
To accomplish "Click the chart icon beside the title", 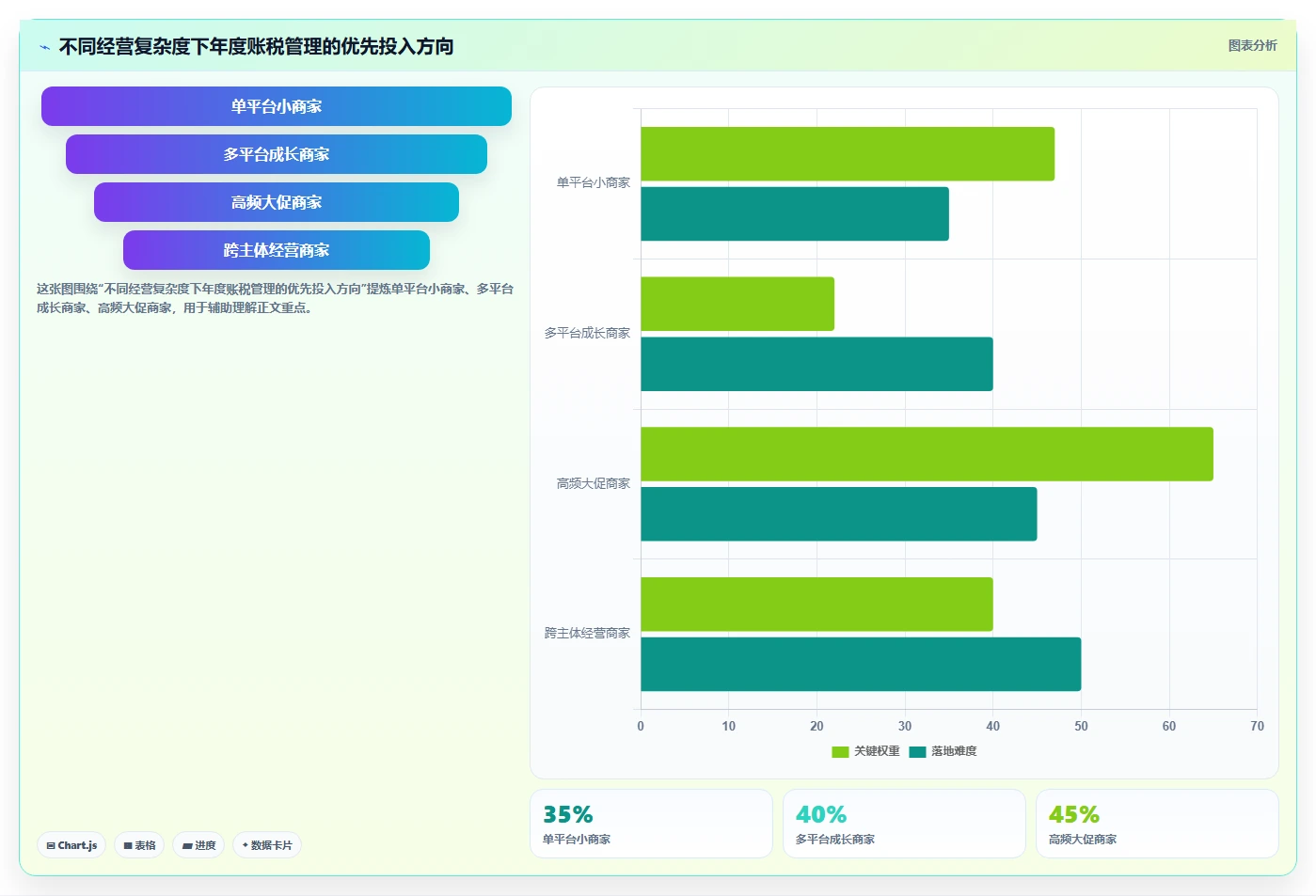I will (44, 47).
